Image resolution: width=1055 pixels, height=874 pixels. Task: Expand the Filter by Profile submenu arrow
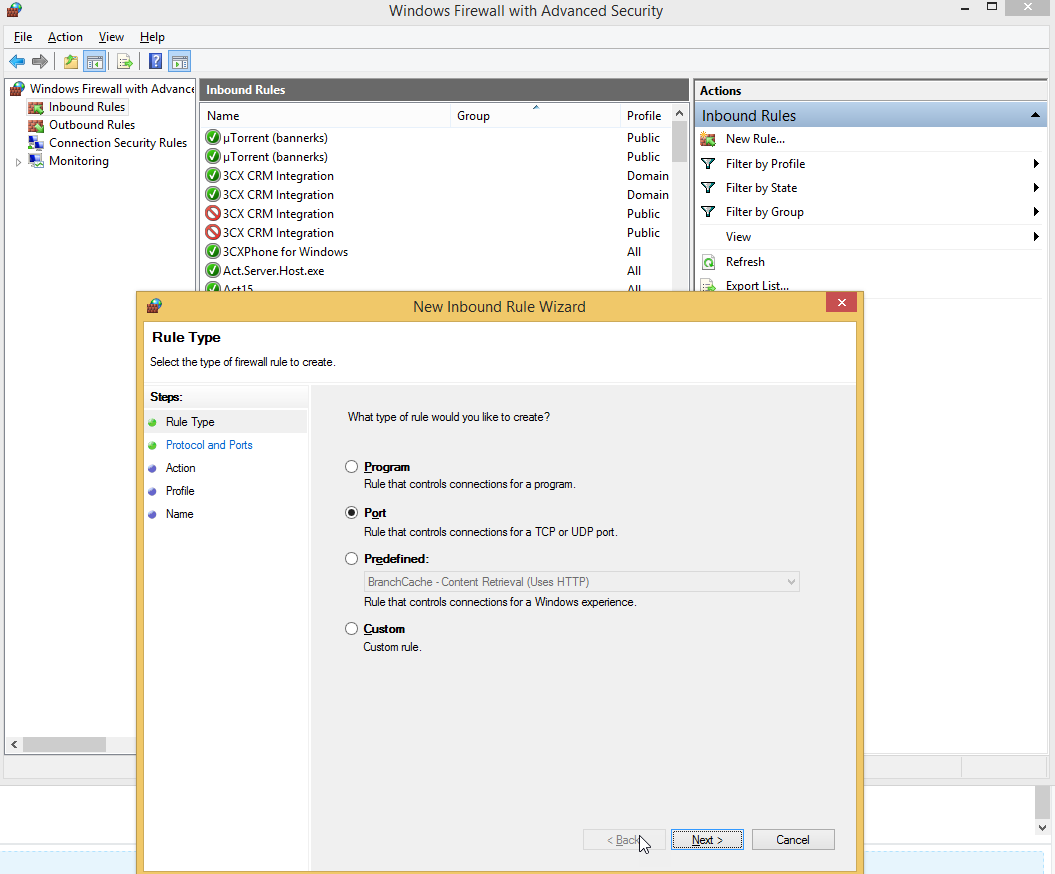pyautogui.click(x=1036, y=163)
